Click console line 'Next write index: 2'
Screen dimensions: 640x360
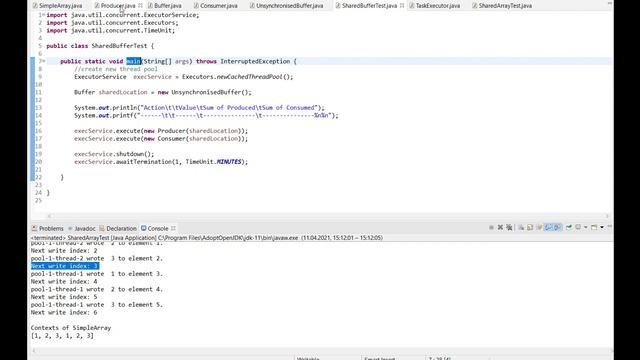64,251
